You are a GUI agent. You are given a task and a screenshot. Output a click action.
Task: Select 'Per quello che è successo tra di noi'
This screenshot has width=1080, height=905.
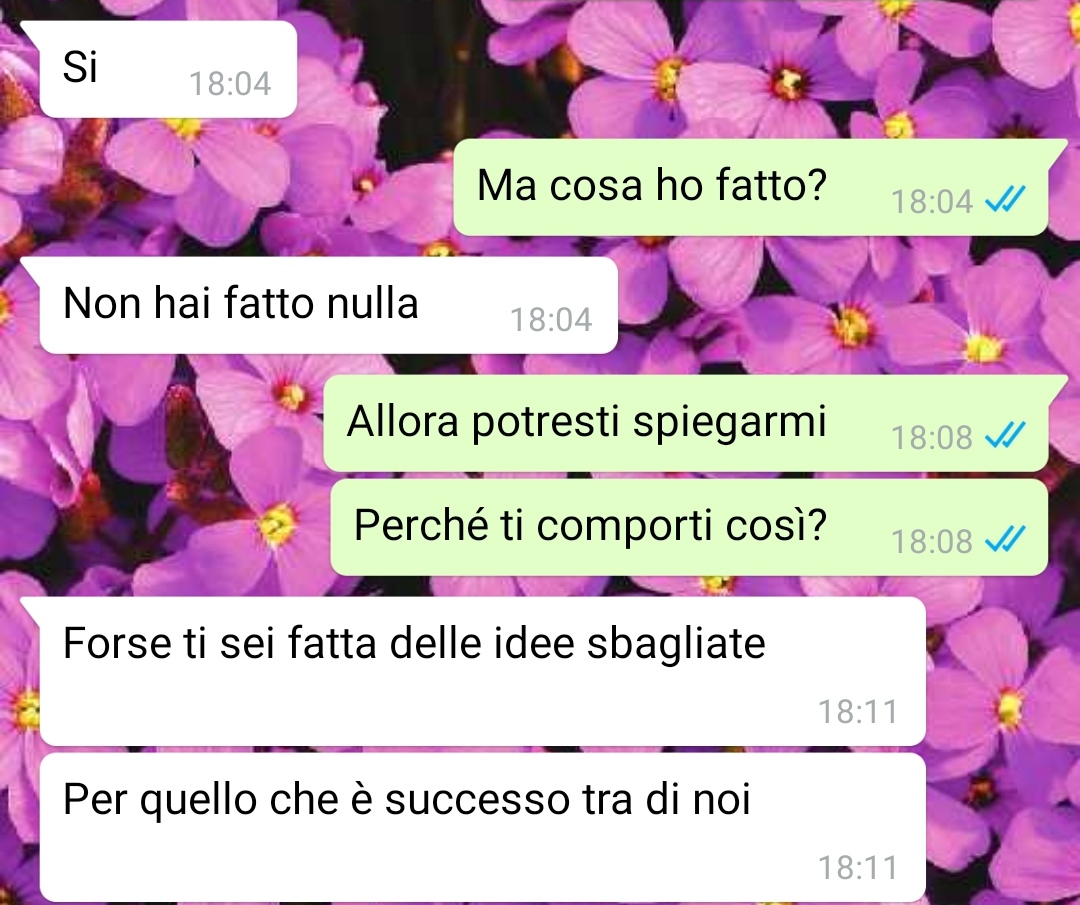click(x=482, y=828)
